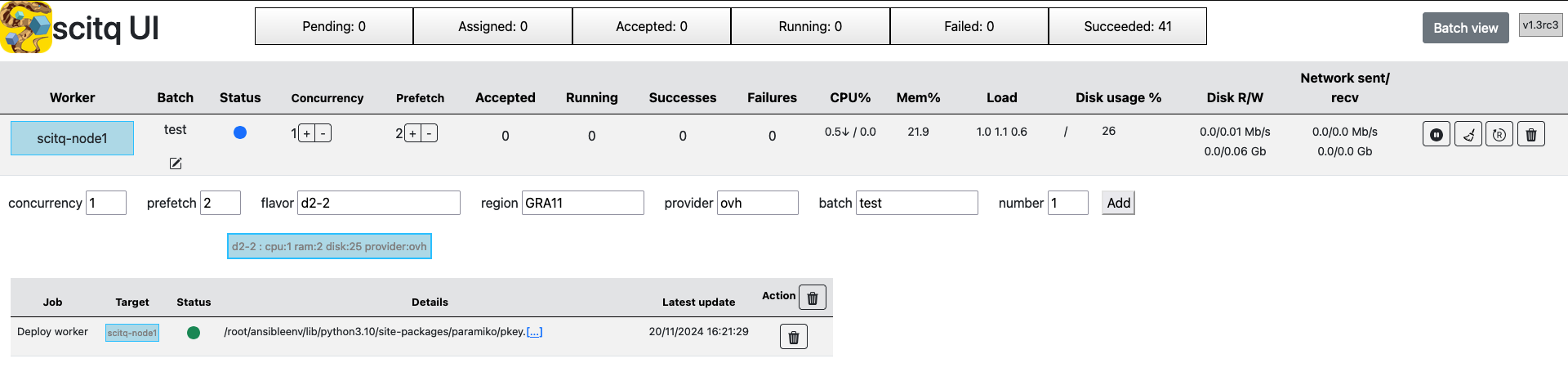Delete all jobs using Action header trash icon
Image resolution: width=1568 pixels, height=381 pixels.
(x=813, y=298)
